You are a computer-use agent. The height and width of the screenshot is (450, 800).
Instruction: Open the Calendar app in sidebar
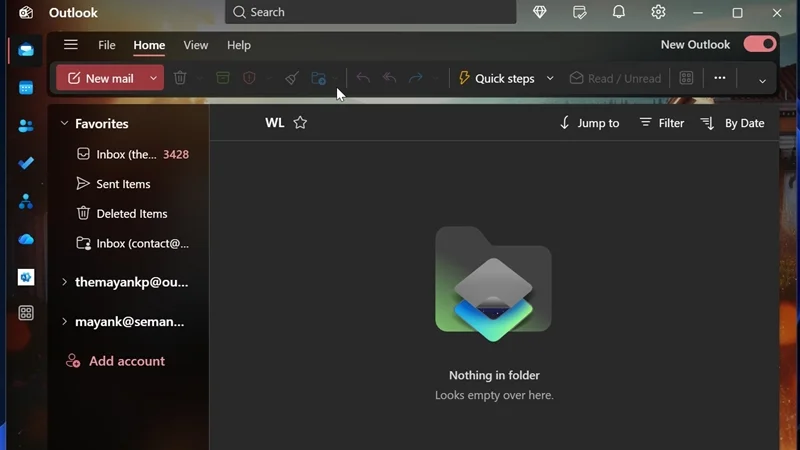26,88
